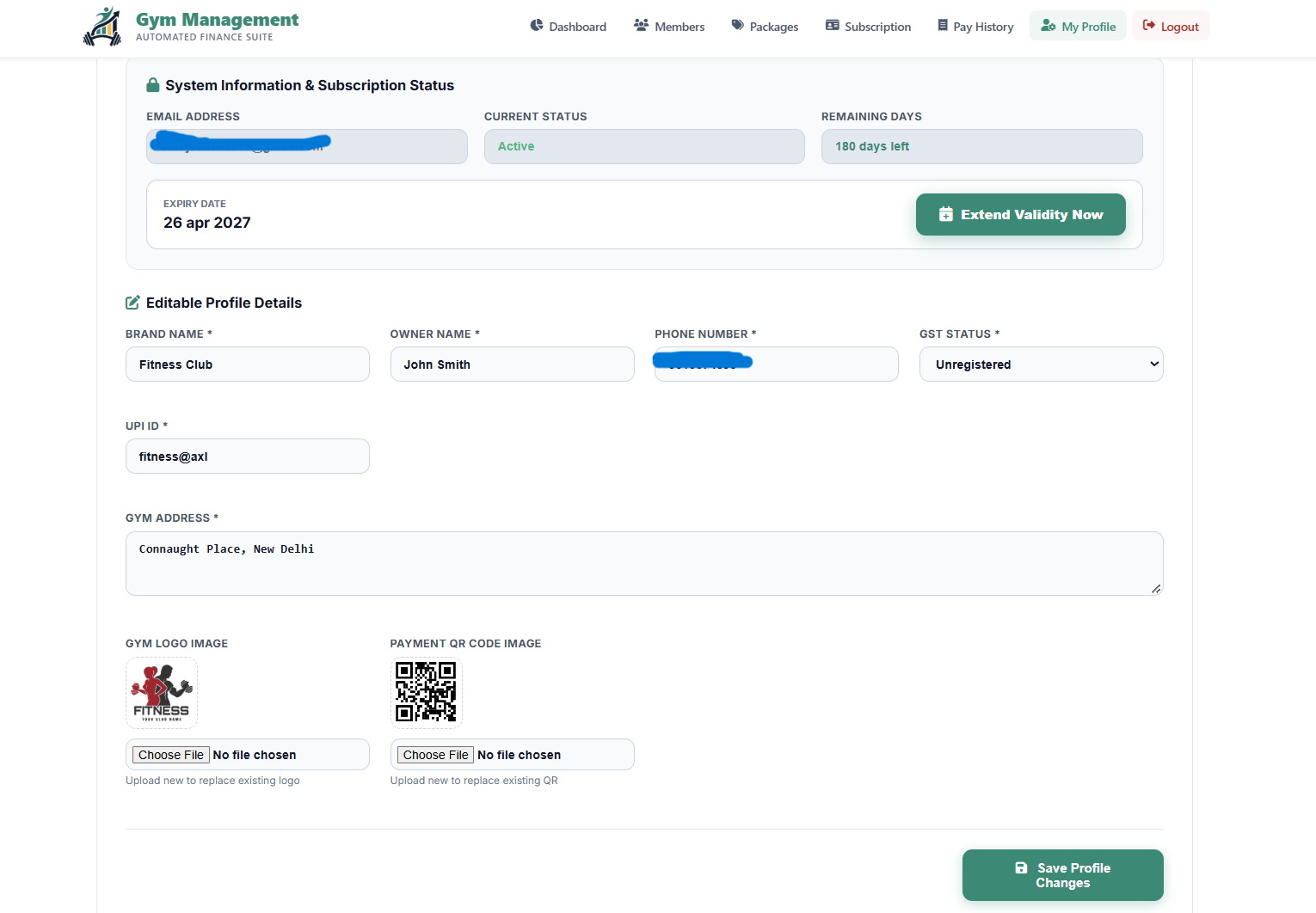Open the GST Status dropdown
This screenshot has height=913, width=1316.
tap(1041, 365)
